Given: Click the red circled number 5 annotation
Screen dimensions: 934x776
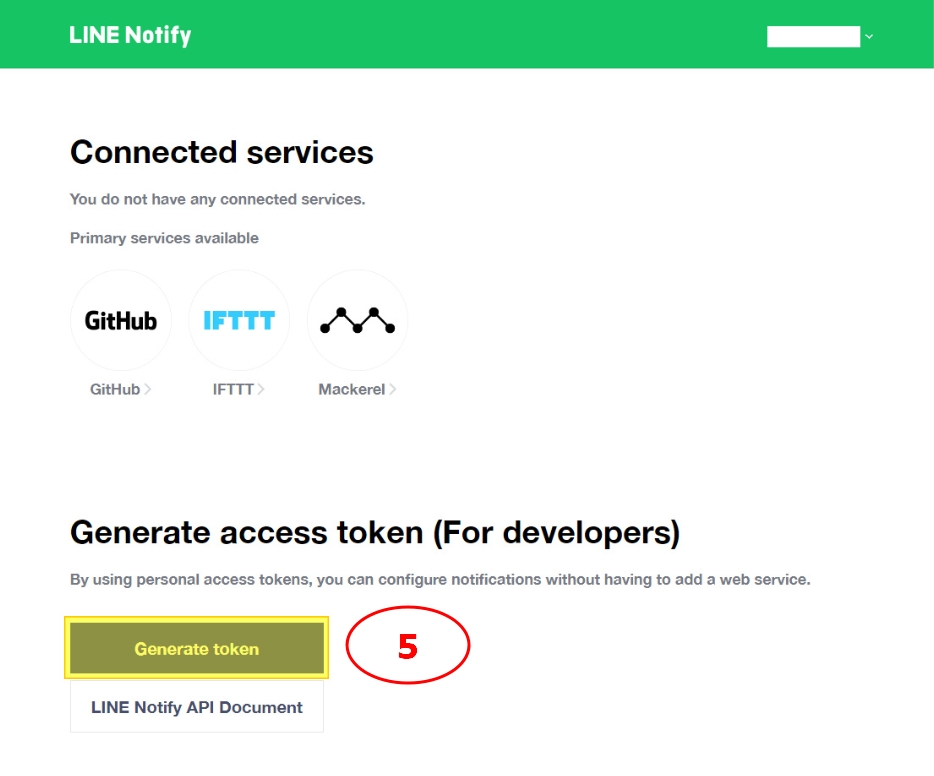Looking at the screenshot, I should [x=407, y=646].
